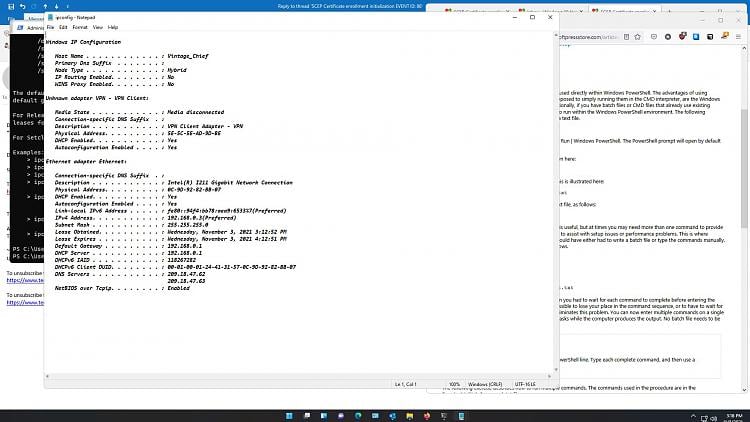Open Firefox from the taskbar
The width and height of the screenshot is (750, 422).
(x=427, y=416)
